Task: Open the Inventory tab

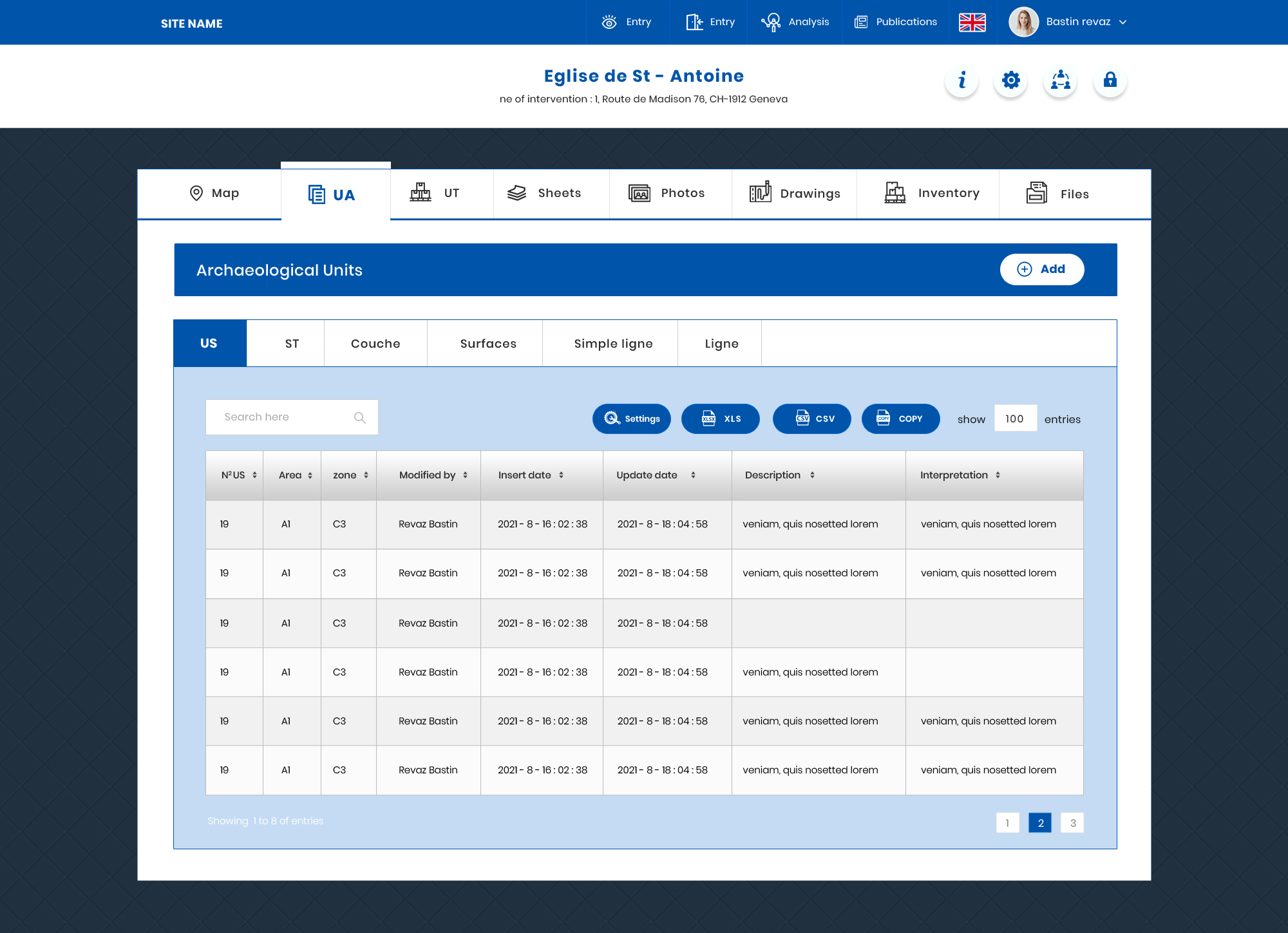Action: 932,193
